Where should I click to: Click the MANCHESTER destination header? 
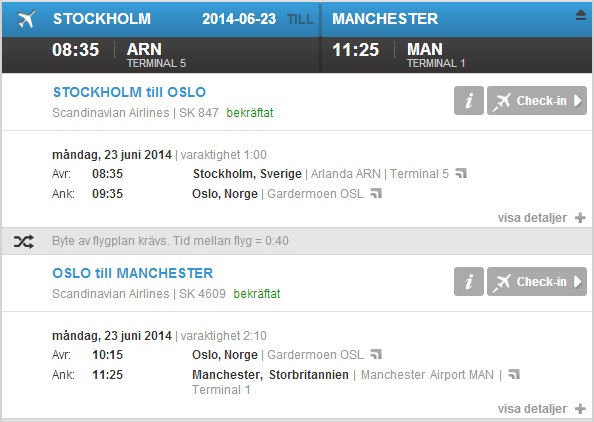coord(385,19)
